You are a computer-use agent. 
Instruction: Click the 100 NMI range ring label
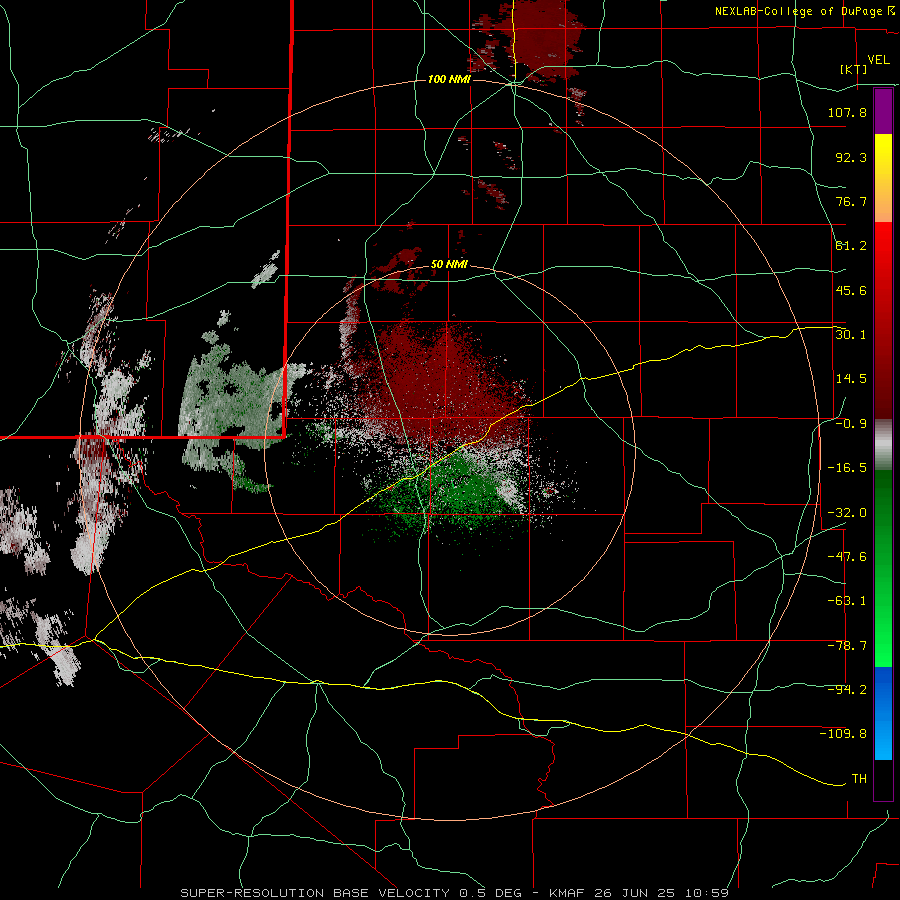[x=449, y=79]
